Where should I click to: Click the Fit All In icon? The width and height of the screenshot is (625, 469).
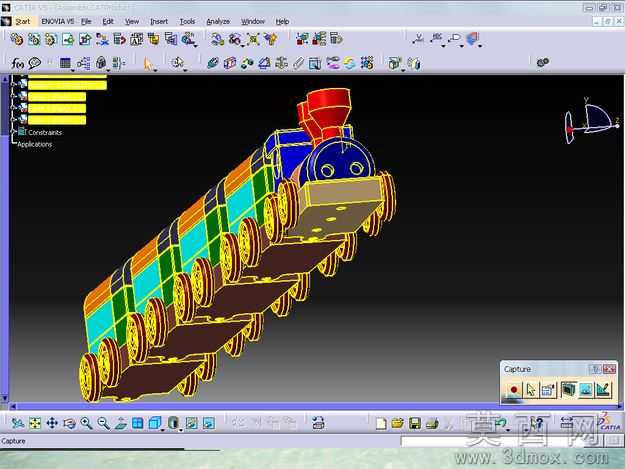pyautogui.click(x=35, y=423)
